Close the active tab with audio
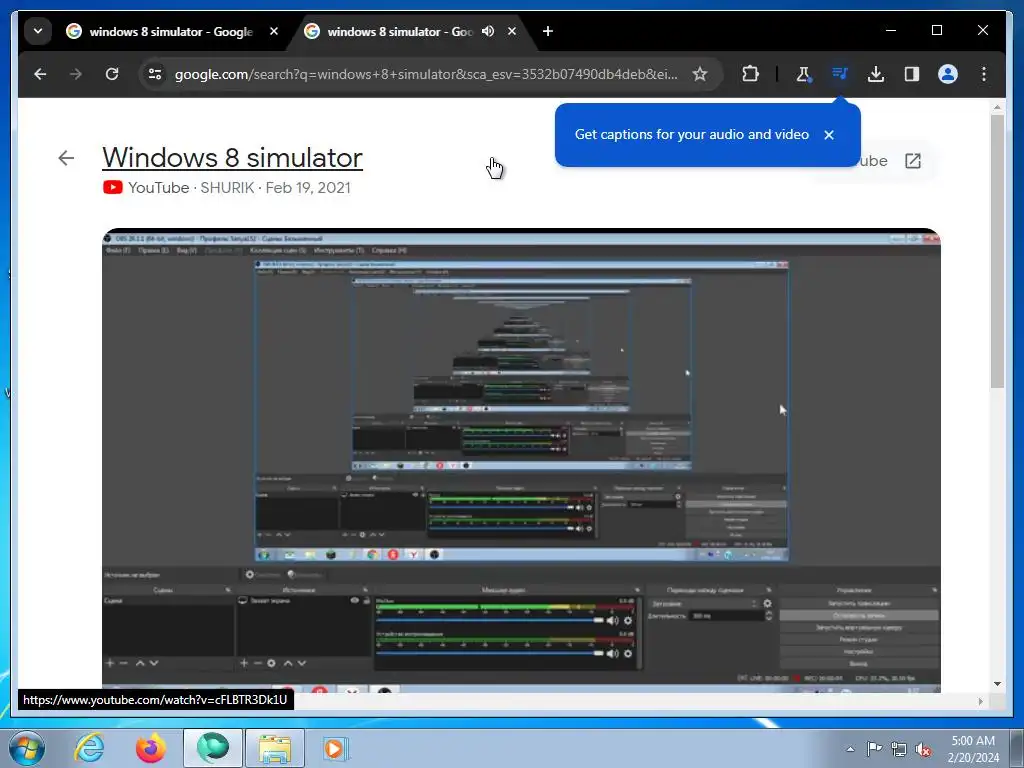Viewport: 1024px width, 768px height. point(512,31)
